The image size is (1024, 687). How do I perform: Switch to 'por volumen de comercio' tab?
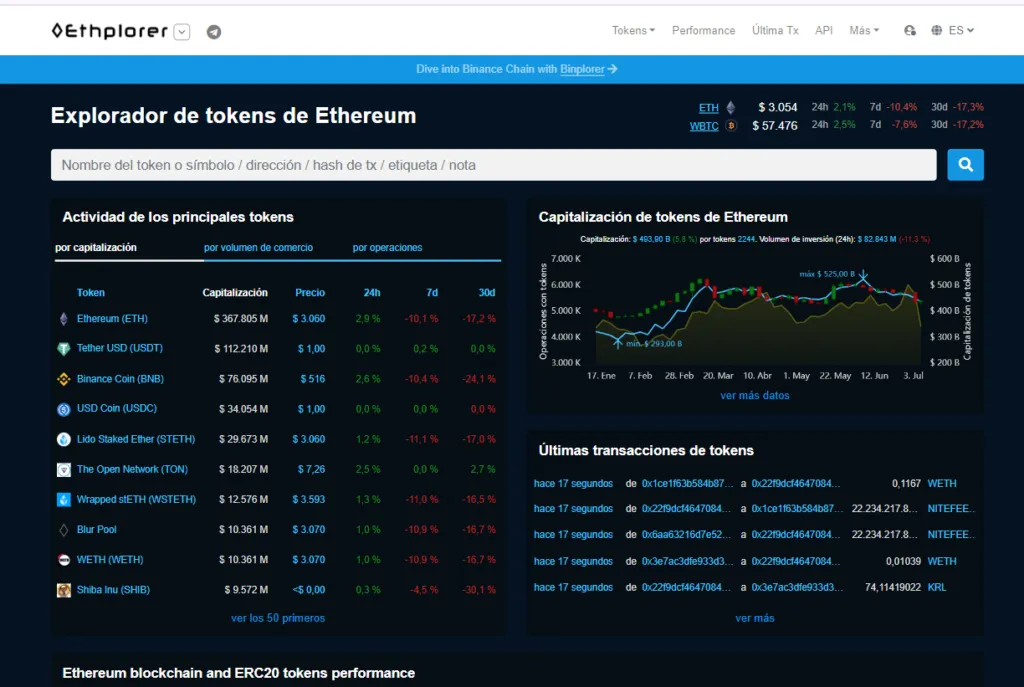258,248
